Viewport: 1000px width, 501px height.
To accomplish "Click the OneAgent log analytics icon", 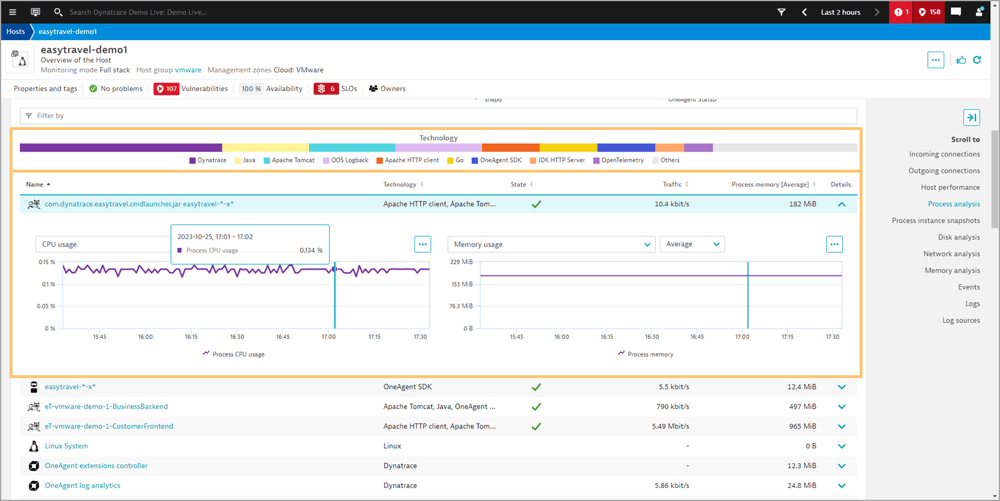I will point(34,486).
